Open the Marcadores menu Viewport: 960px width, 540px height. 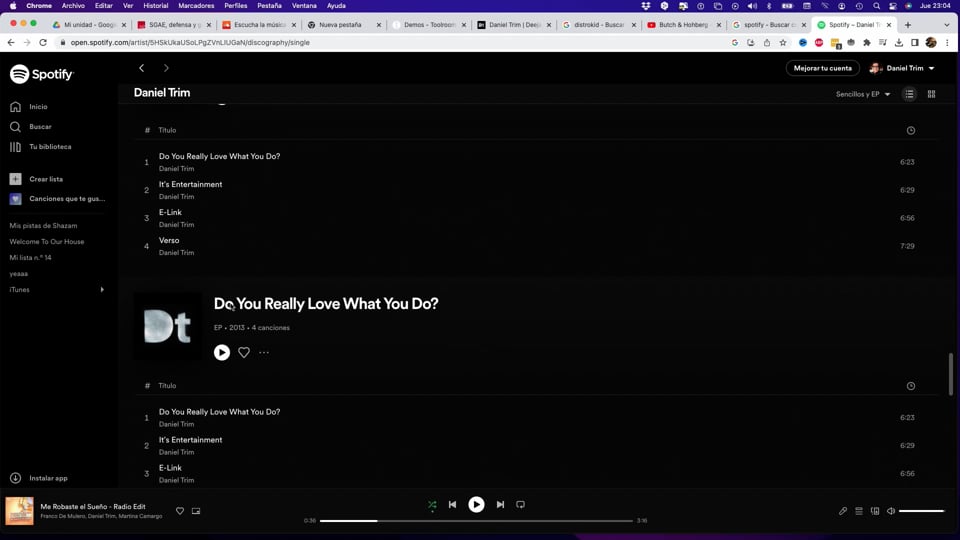point(196,6)
